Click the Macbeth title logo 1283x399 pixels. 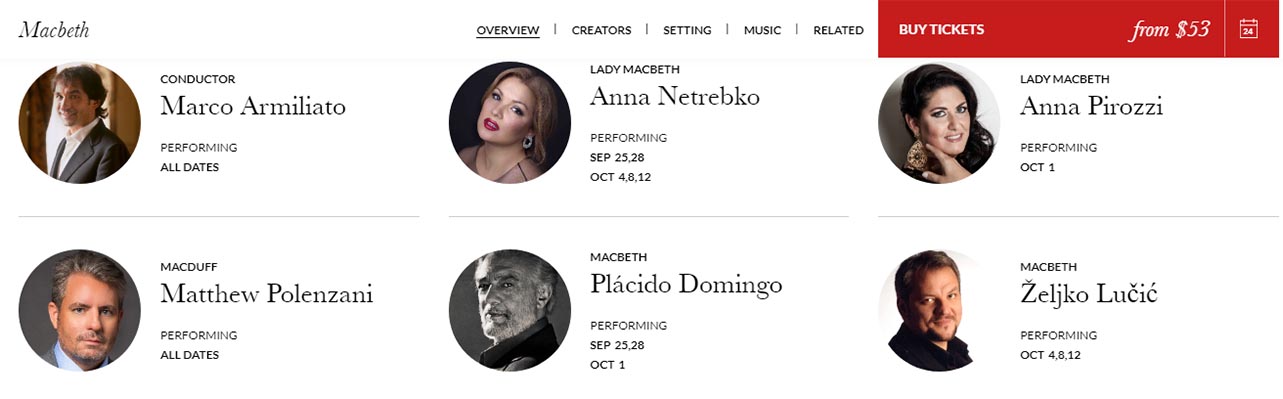point(54,30)
